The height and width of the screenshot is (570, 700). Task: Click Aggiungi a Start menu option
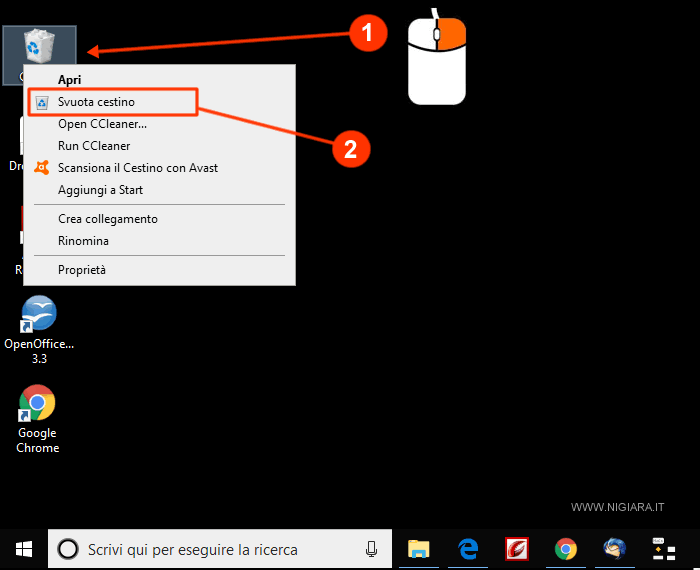pos(100,190)
